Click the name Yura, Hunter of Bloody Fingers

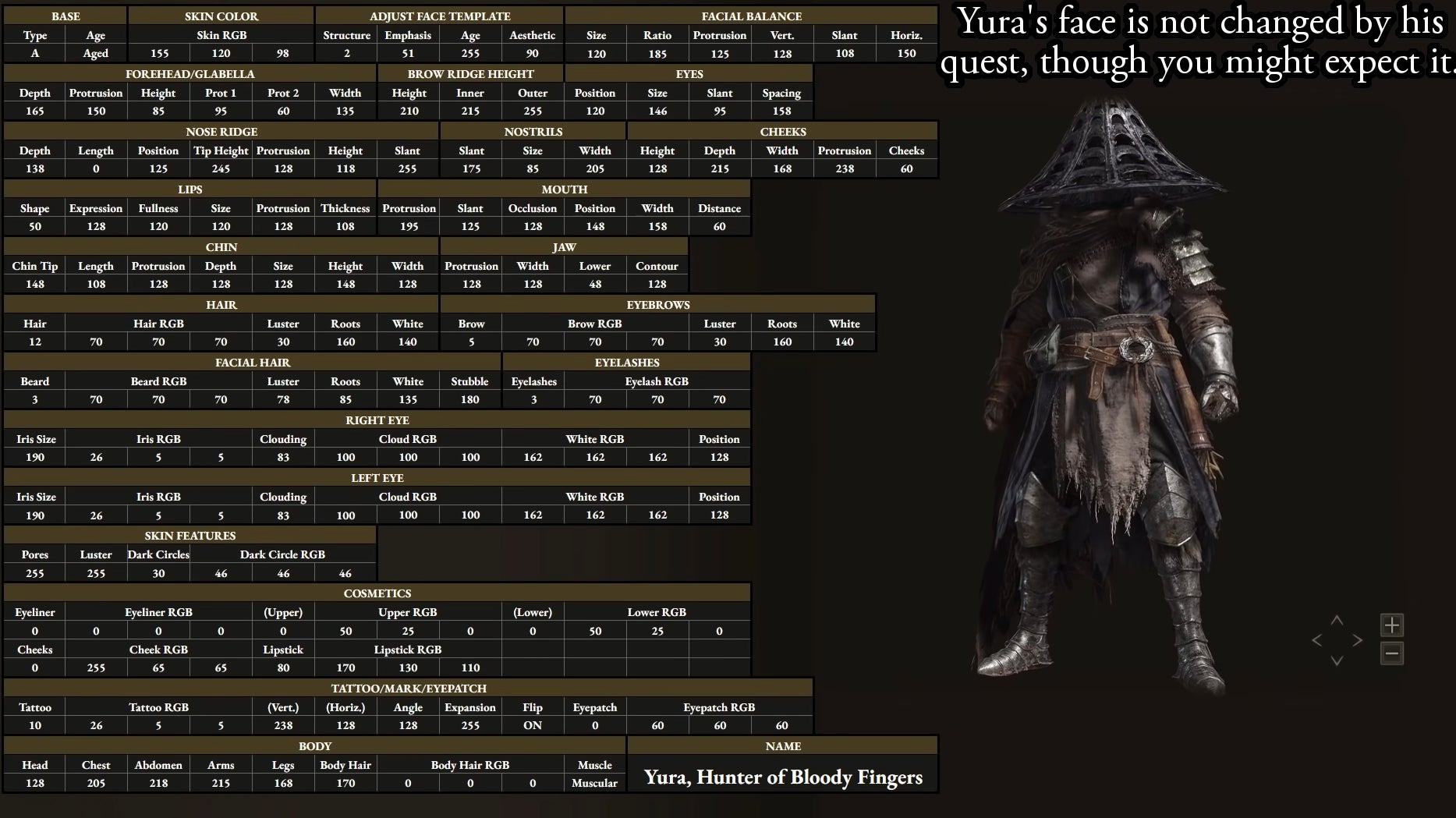(783, 777)
